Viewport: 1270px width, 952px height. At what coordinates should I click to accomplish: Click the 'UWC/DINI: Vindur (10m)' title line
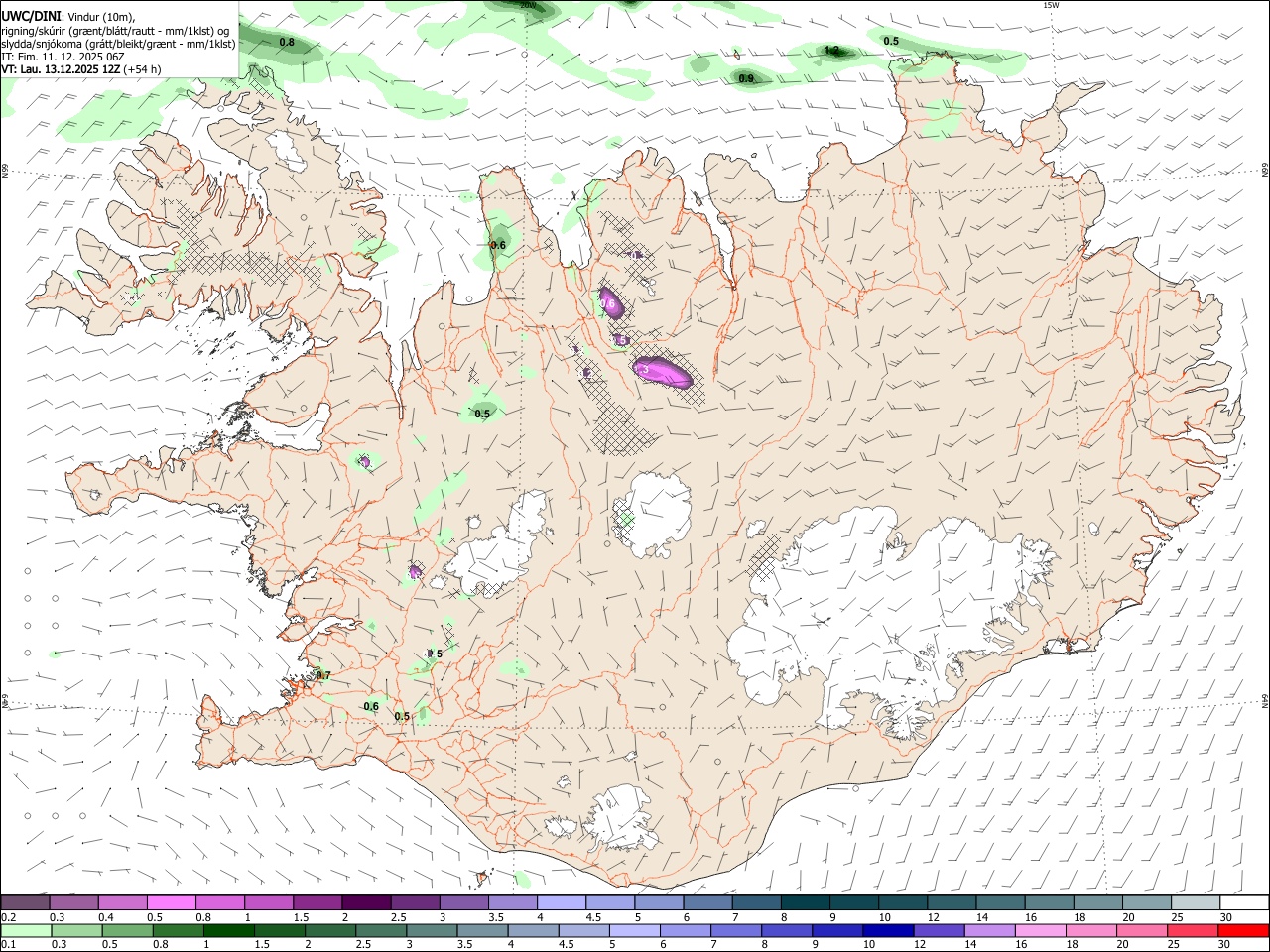pos(67,16)
